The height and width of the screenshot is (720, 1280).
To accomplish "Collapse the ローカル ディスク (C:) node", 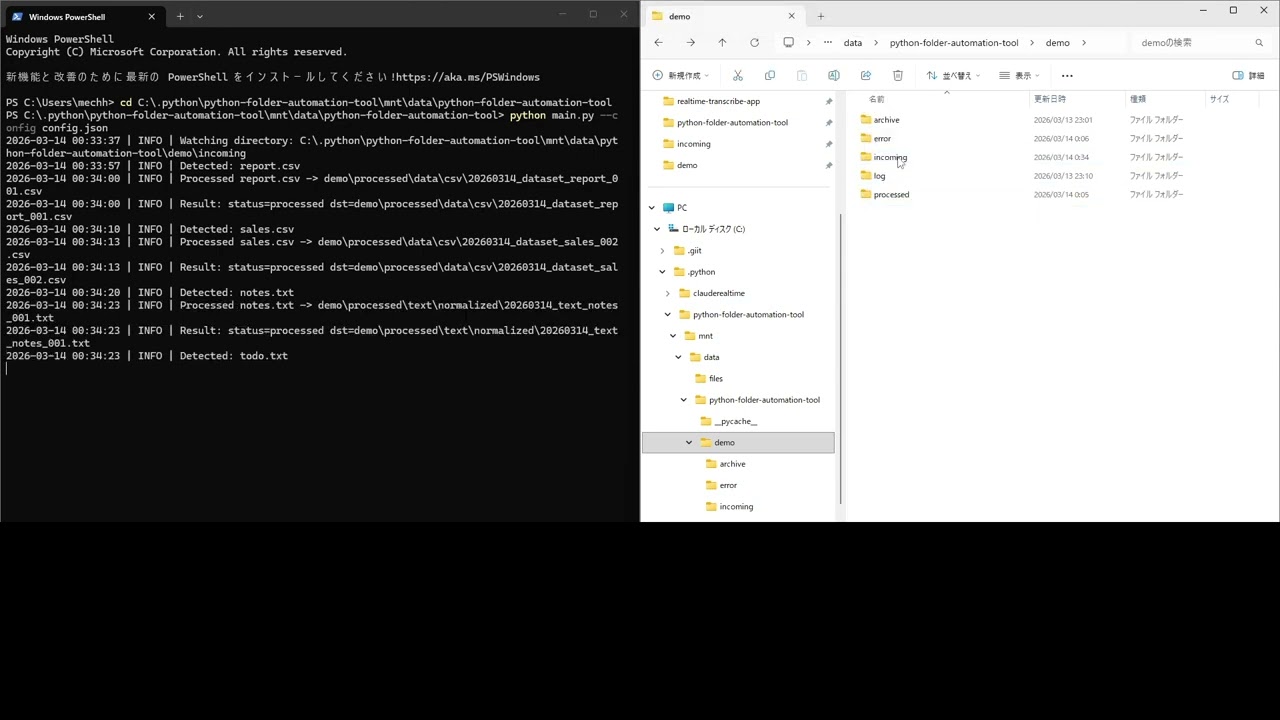I will point(657,229).
